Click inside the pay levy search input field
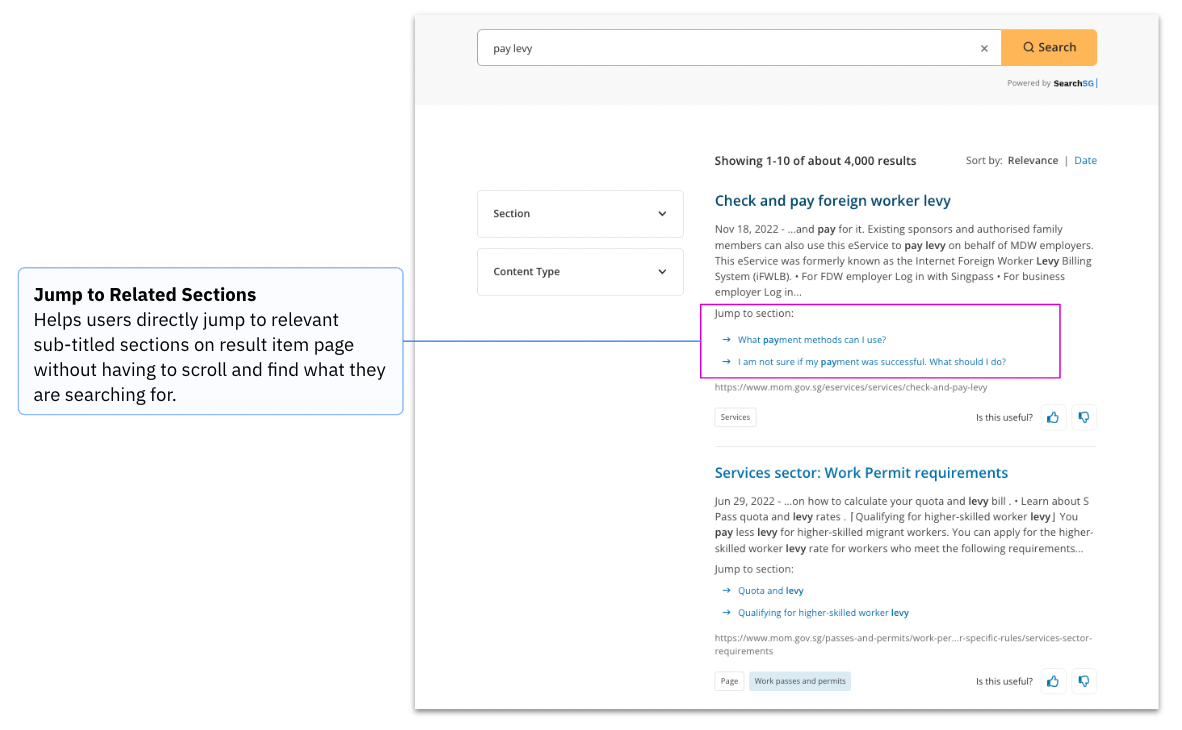The height and width of the screenshot is (730, 1182). 700,47
